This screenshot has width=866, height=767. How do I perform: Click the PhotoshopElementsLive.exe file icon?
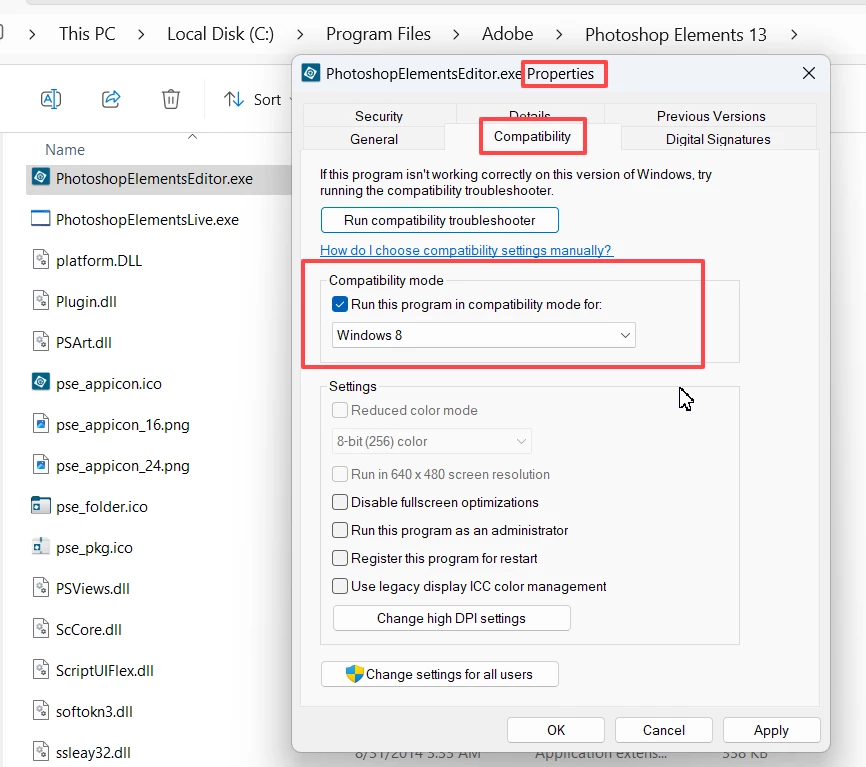pyautogui.click(x=40, y=219)
